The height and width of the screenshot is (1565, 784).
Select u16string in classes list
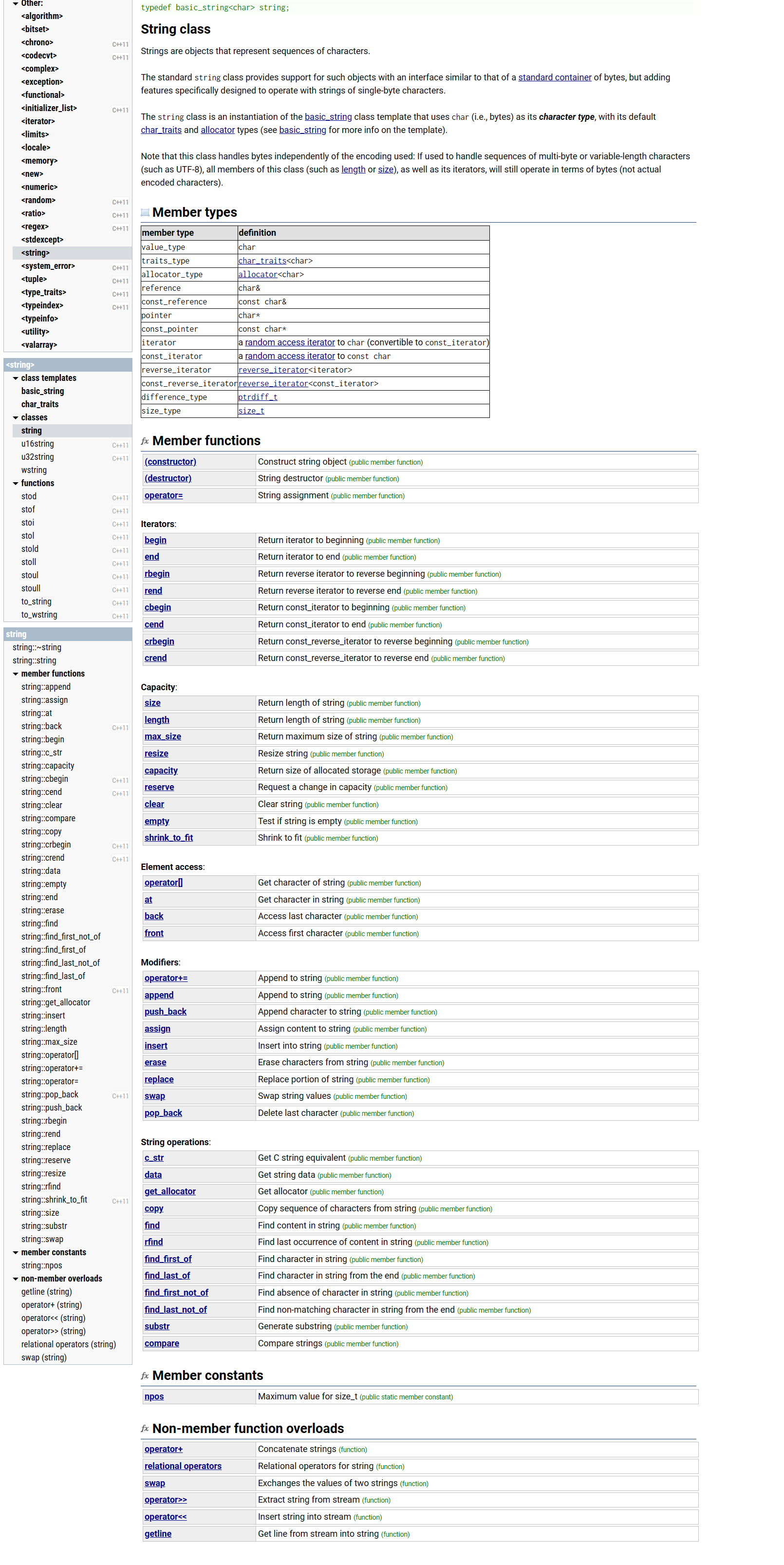(x=37, y=444)
